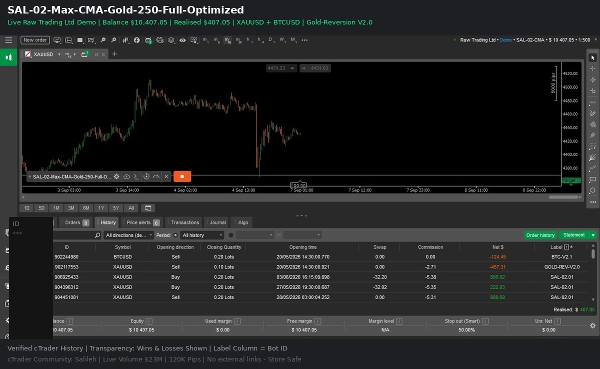The height and width of the screenshot is (369, 600).
Task: Open the go-to-date calendar icon
Action: tap(148, 208)
